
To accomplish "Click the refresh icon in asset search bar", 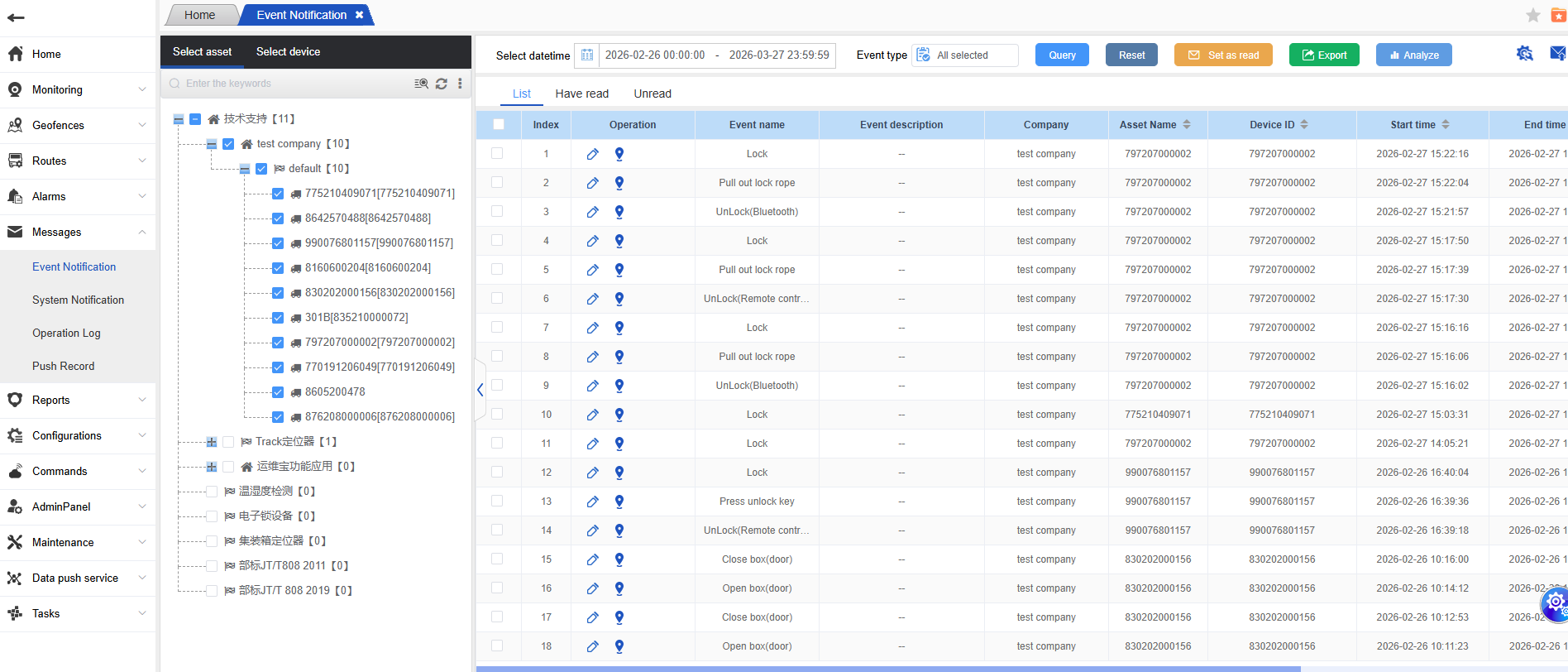I will (442, 84).
